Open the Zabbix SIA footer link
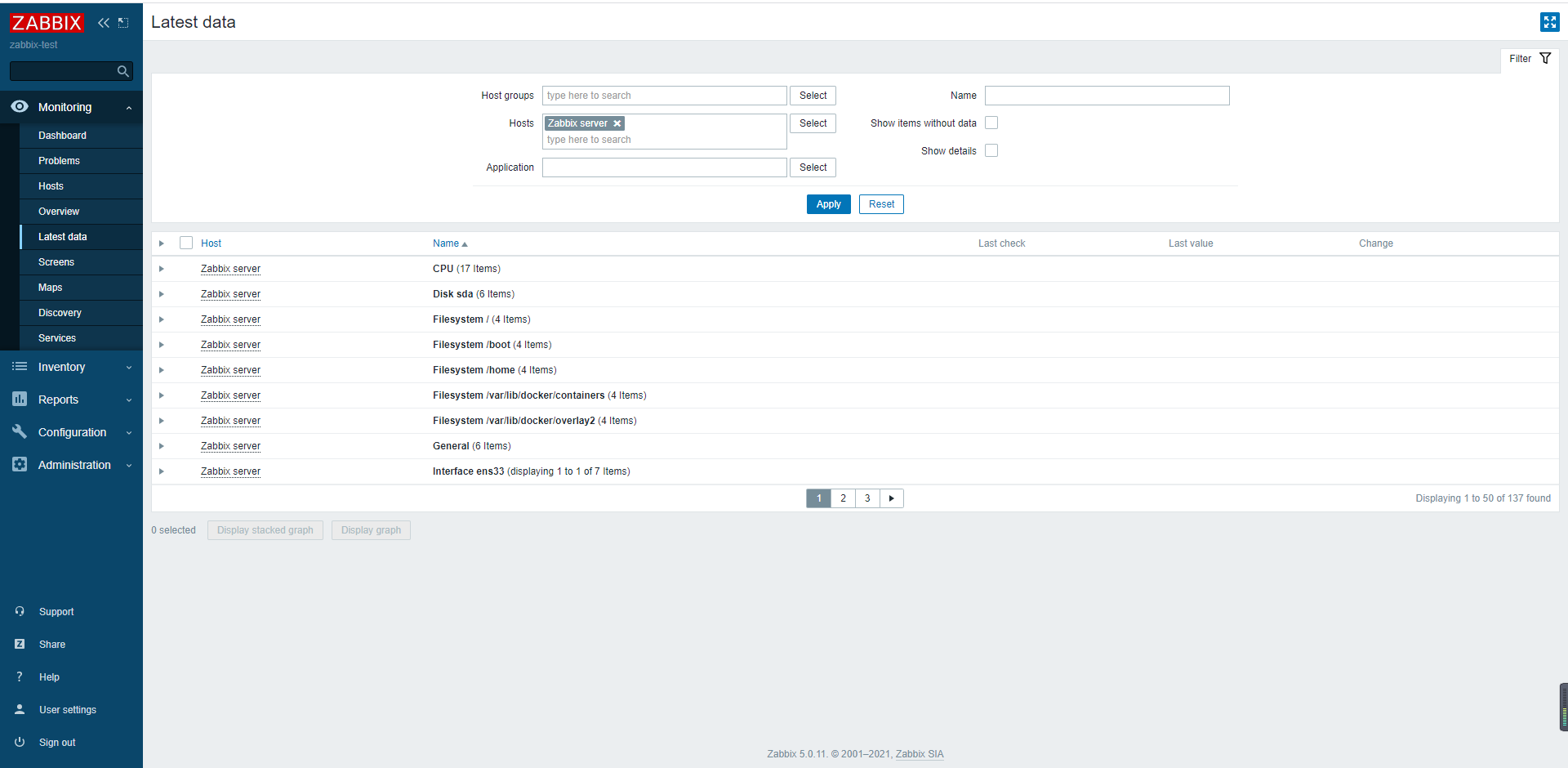This screenshot has width=1568, height=768. tap(920, 754)
